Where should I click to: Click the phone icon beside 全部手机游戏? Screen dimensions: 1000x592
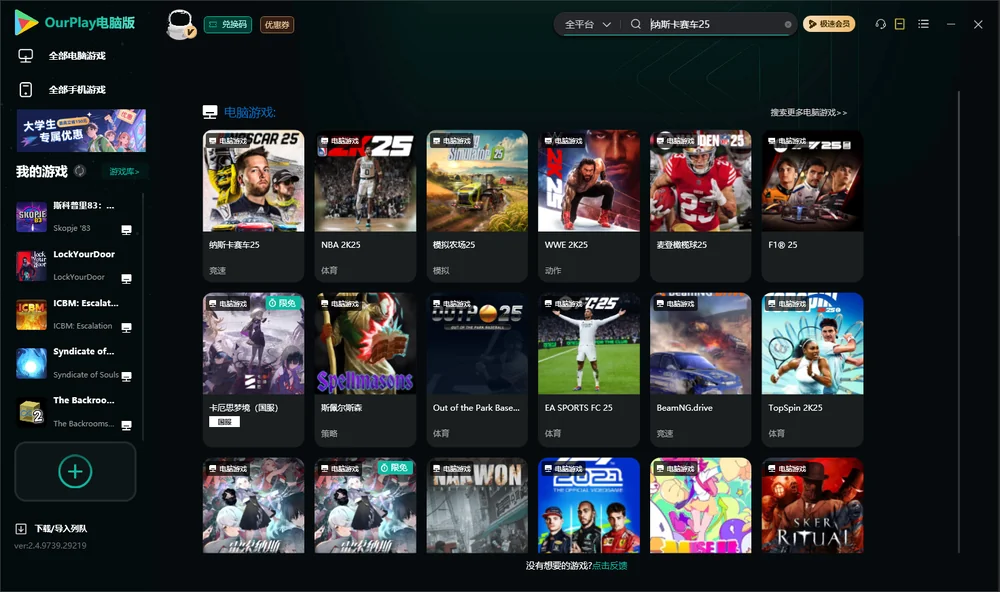pyautogui.click(x=26, y=90)
